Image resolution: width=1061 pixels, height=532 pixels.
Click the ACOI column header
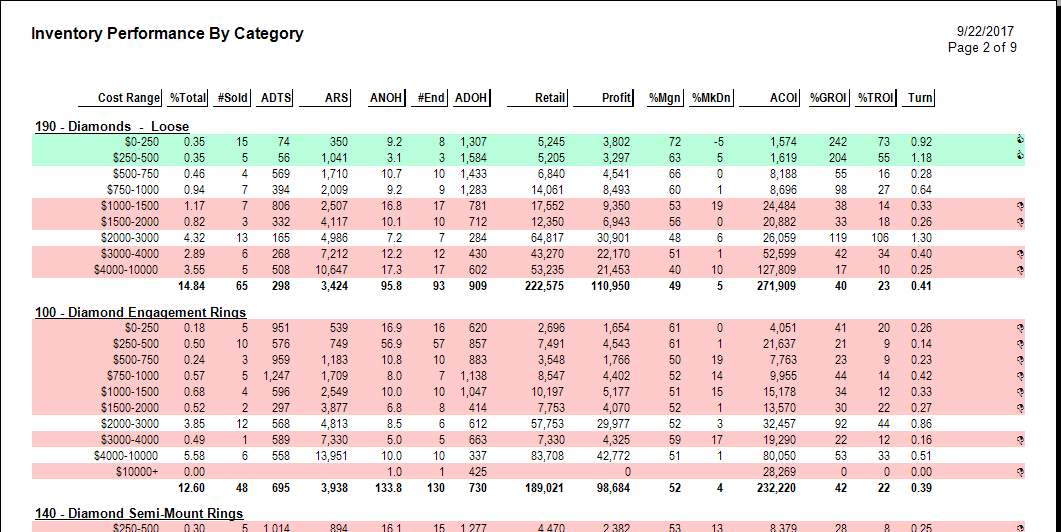coord(784,98)
